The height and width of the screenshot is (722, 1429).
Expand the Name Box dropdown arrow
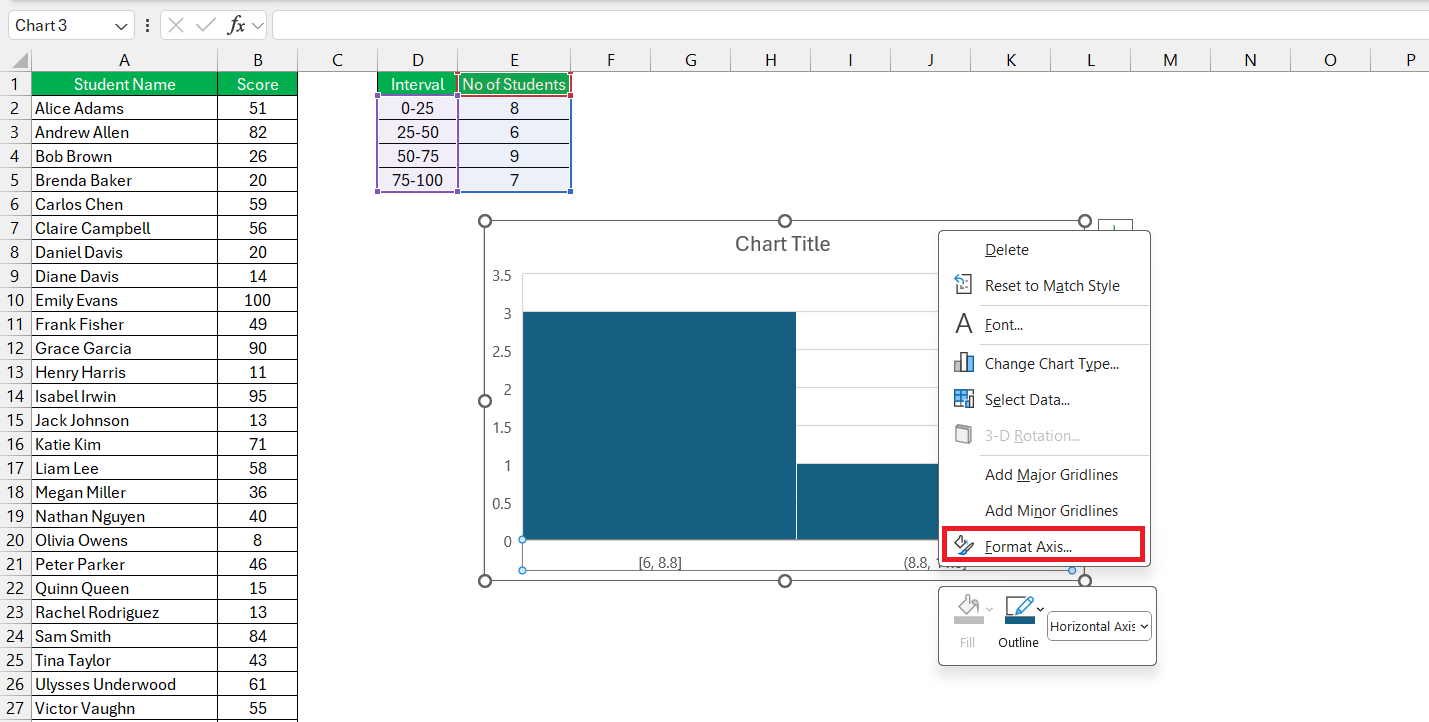tap(122, 26)
